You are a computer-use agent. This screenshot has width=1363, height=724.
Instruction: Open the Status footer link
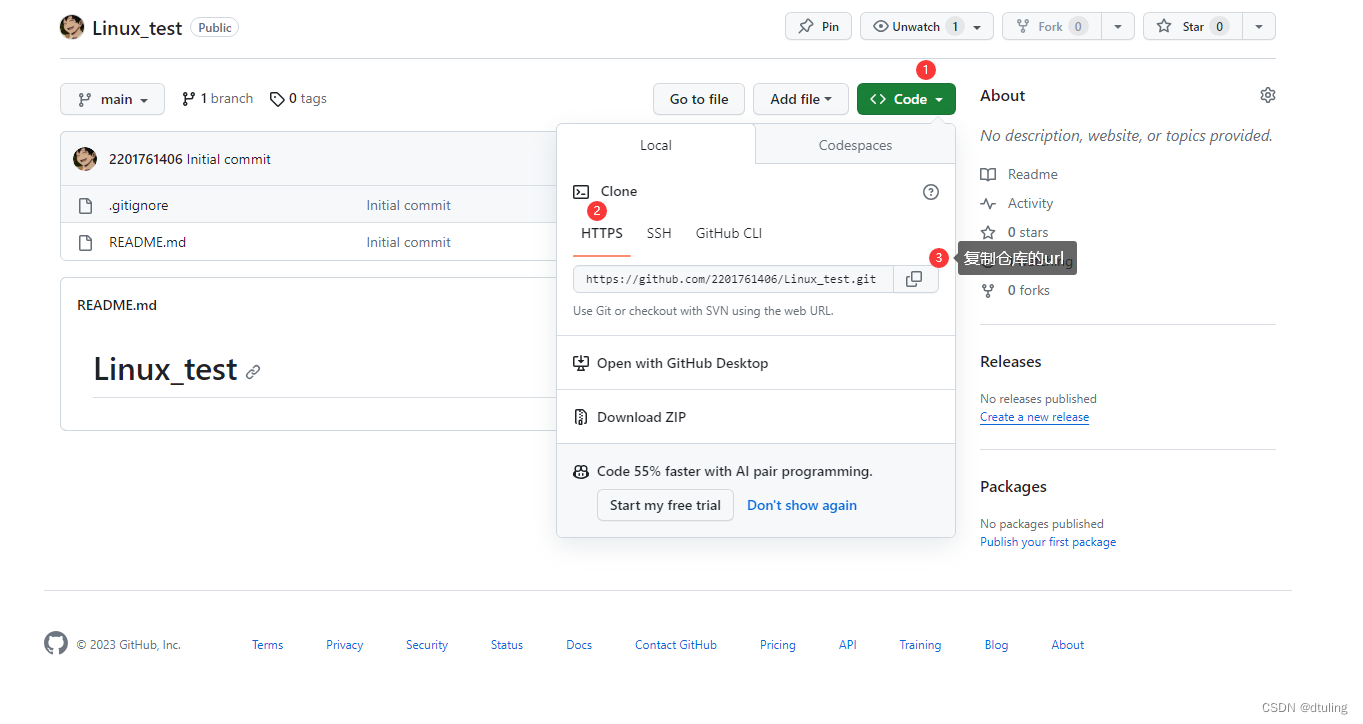coord(507,645)
